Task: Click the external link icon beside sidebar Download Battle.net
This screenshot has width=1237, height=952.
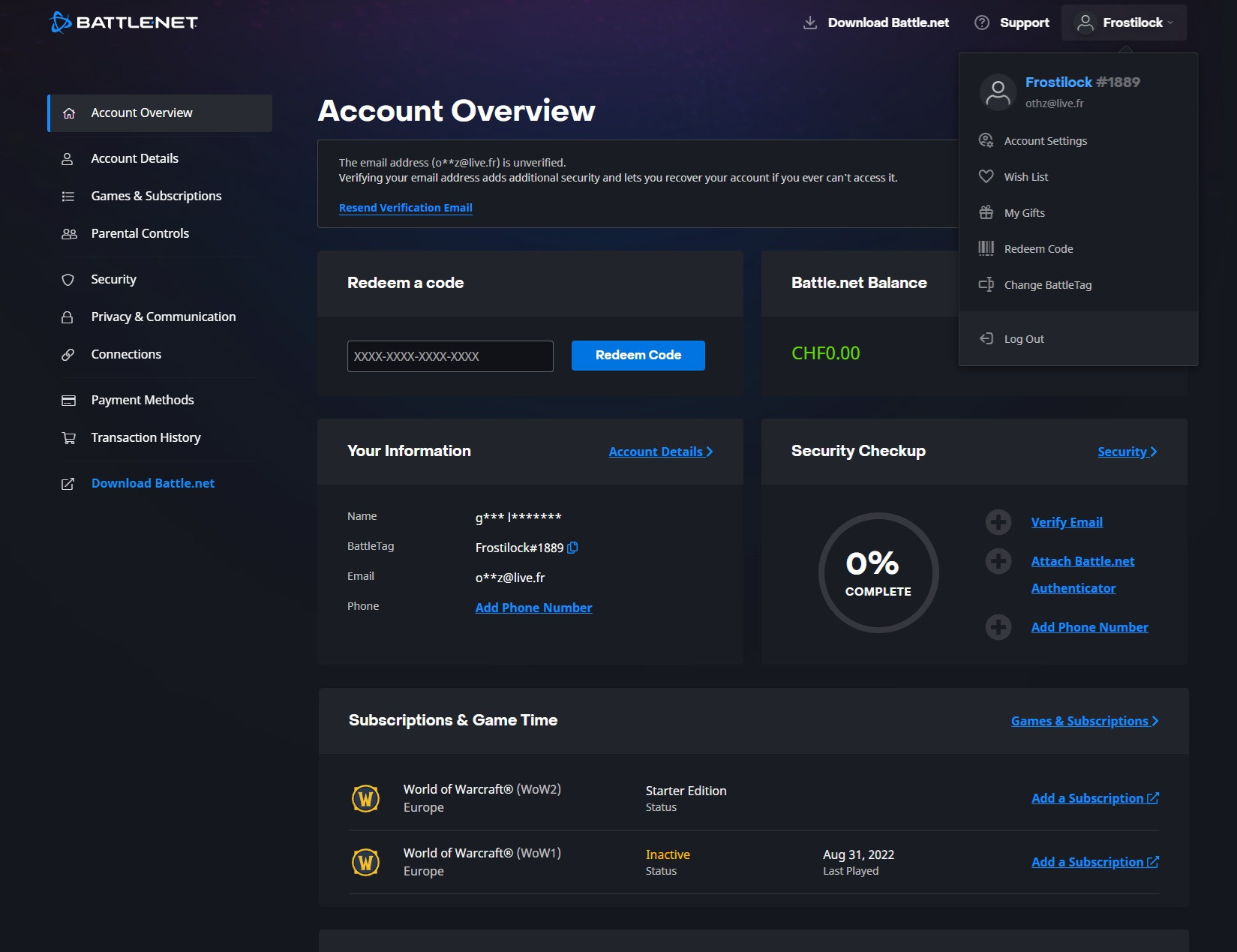Action: pos(68,484)
